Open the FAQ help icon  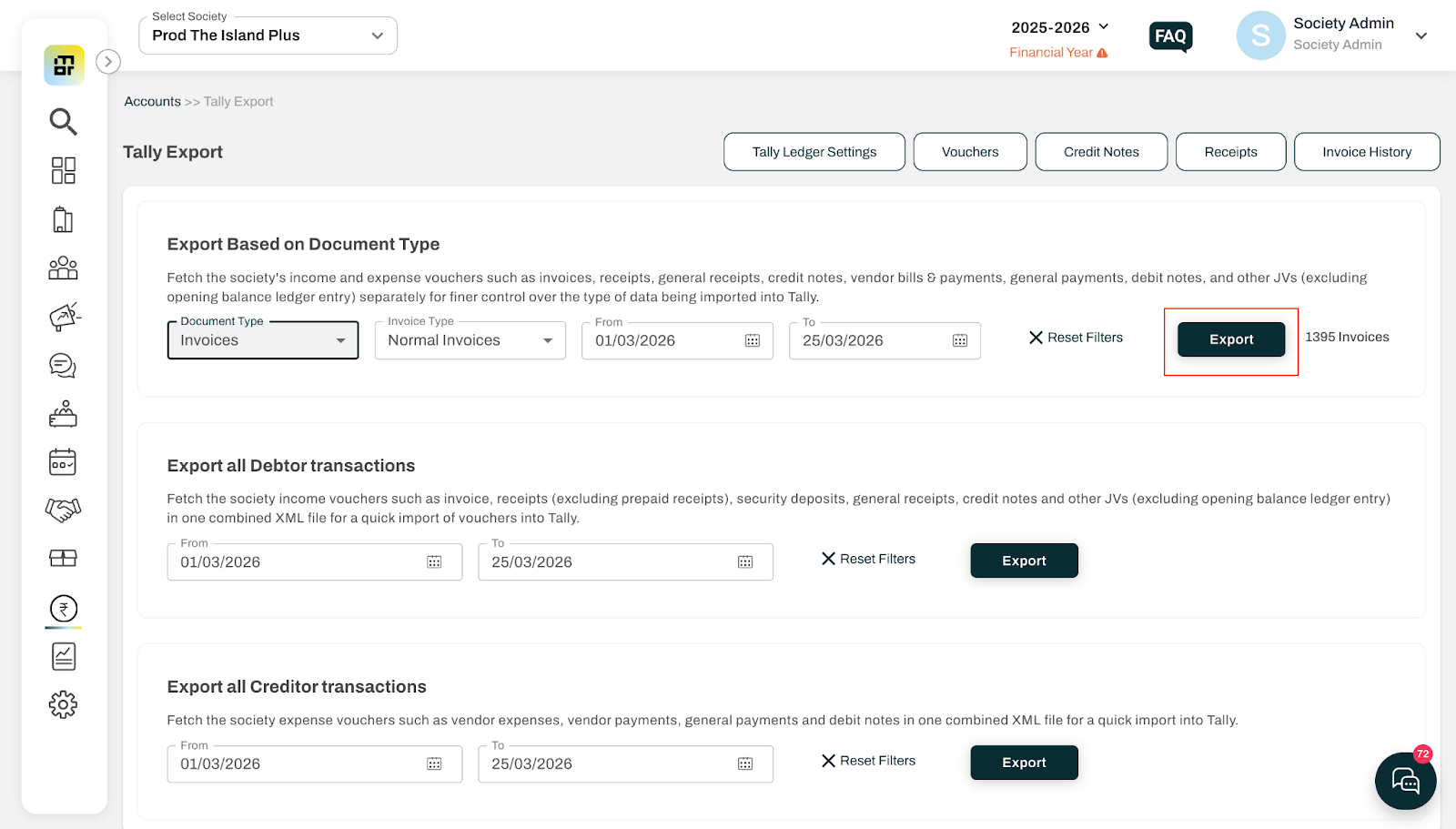[x=1170, y=36]
